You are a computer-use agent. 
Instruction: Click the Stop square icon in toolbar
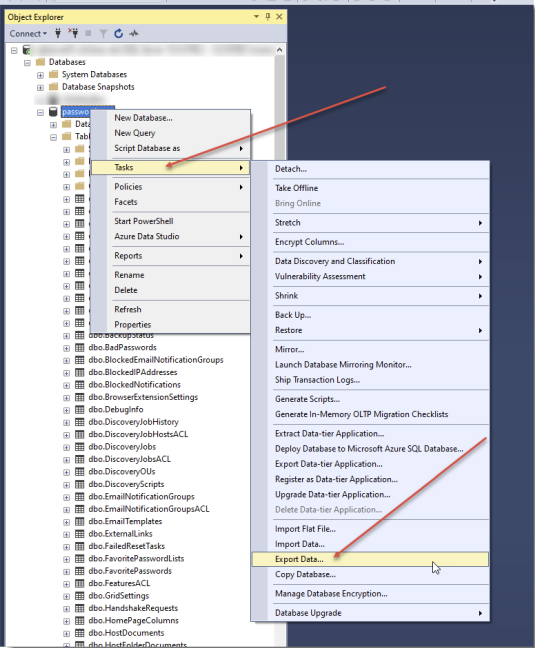pos(88,33)
